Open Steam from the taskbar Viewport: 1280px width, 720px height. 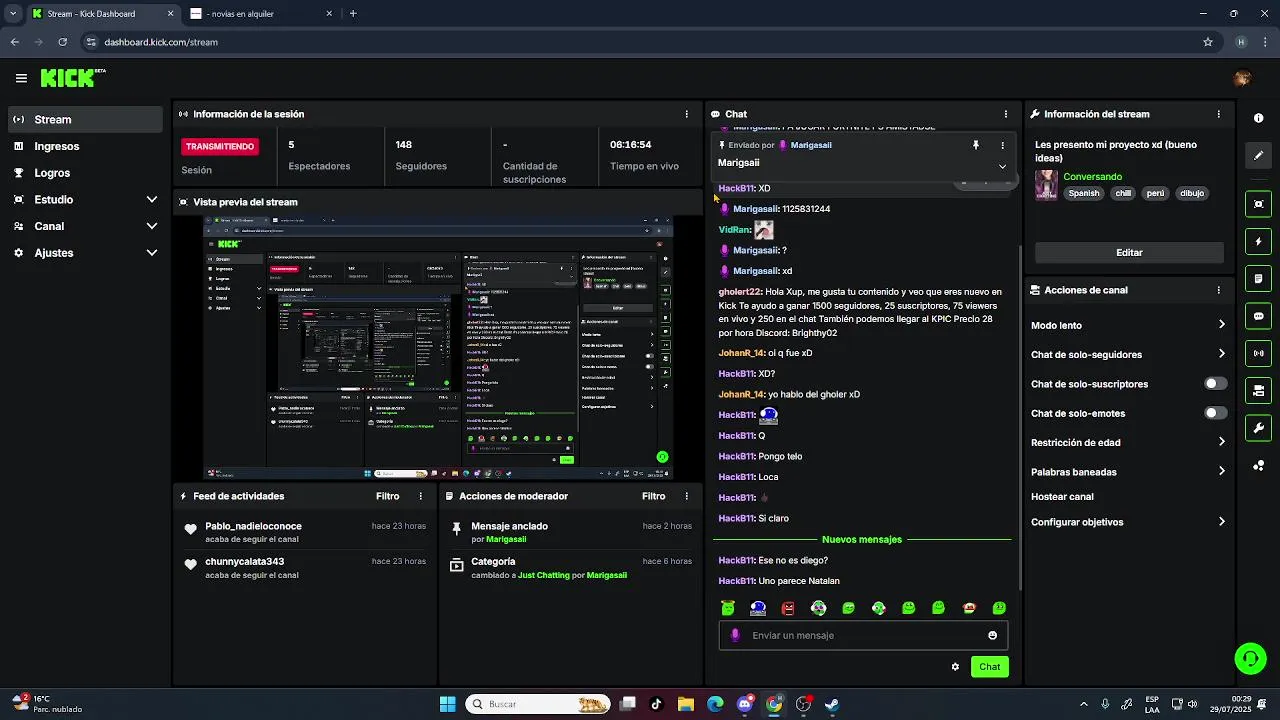tap(832, 704)
